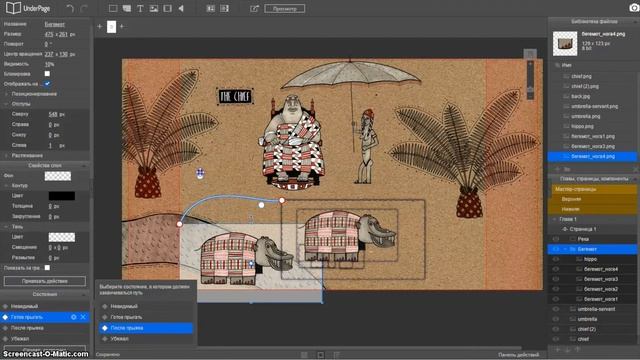Undo the last action
Screen dimensions: 640x360
click(x=70, y=8)
